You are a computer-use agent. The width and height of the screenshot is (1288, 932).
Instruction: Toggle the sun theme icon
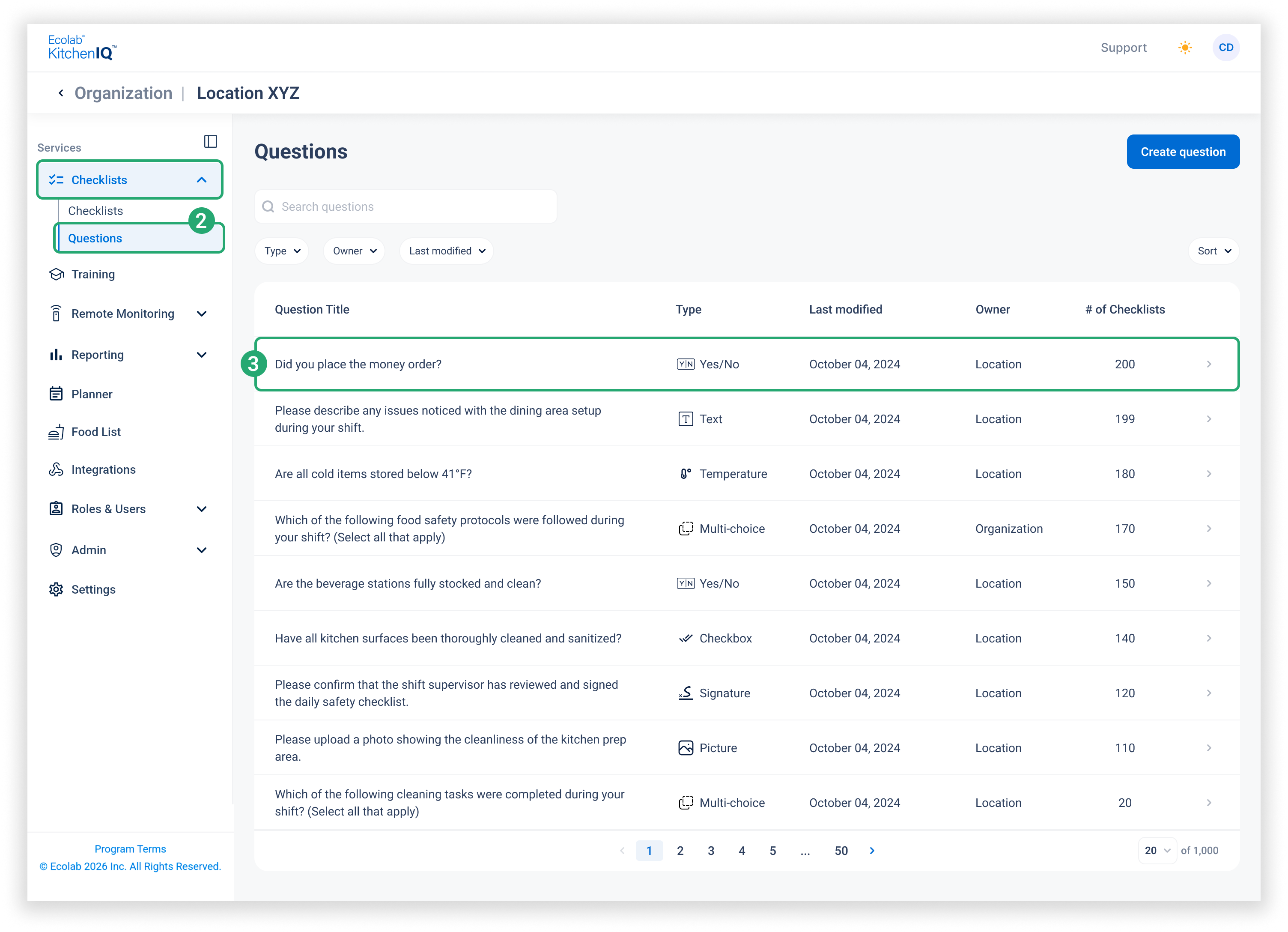coord(1185,48)
